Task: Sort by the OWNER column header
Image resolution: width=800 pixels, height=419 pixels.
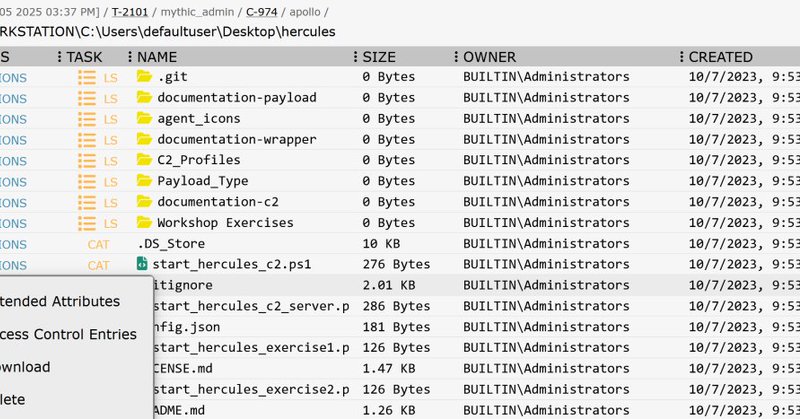Action: pyautogui.click(x=490, y=57)
